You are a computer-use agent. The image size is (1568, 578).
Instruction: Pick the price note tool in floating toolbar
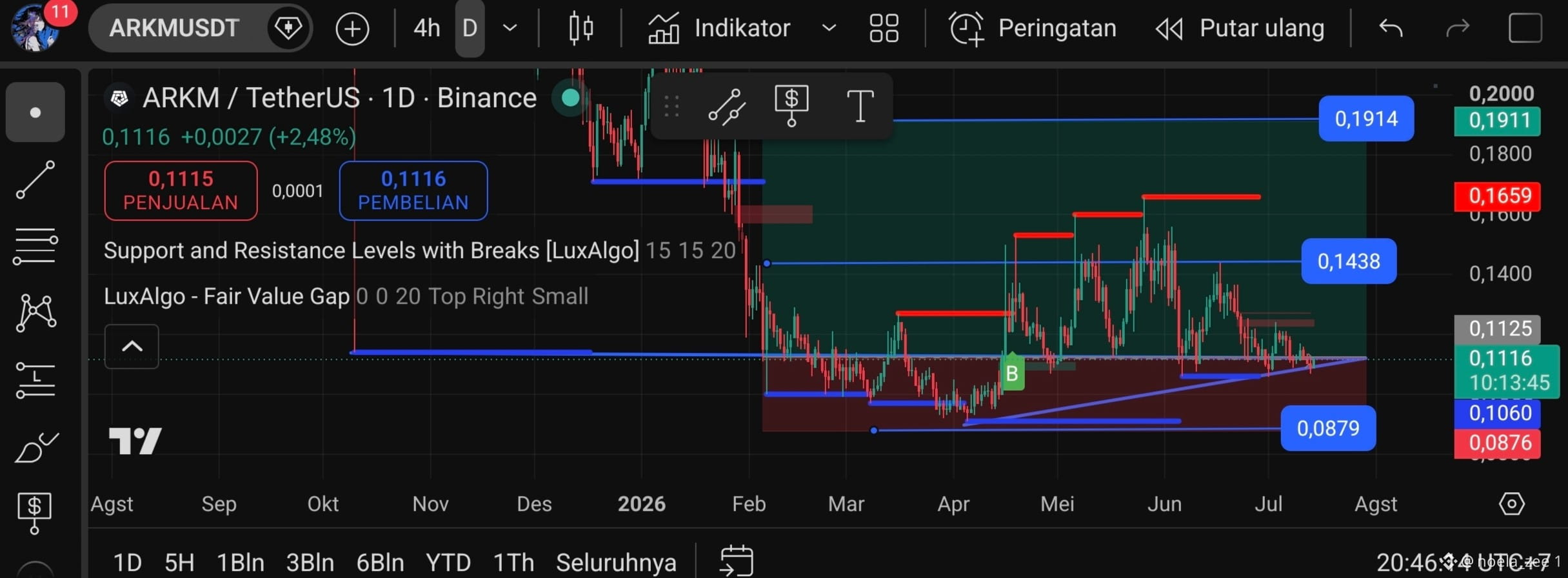[791, 106]
